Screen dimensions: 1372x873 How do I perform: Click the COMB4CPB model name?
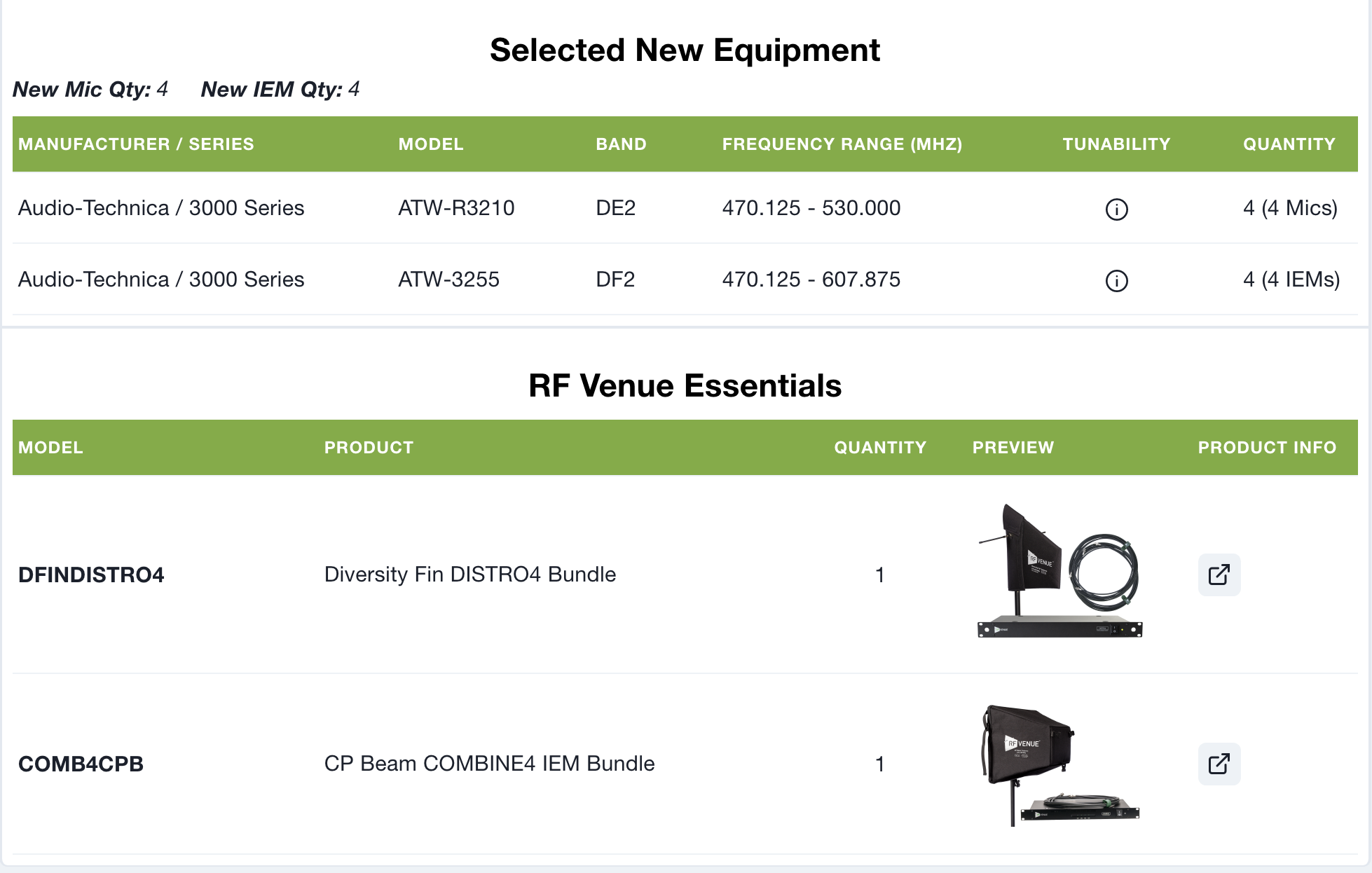click(81, 764)
